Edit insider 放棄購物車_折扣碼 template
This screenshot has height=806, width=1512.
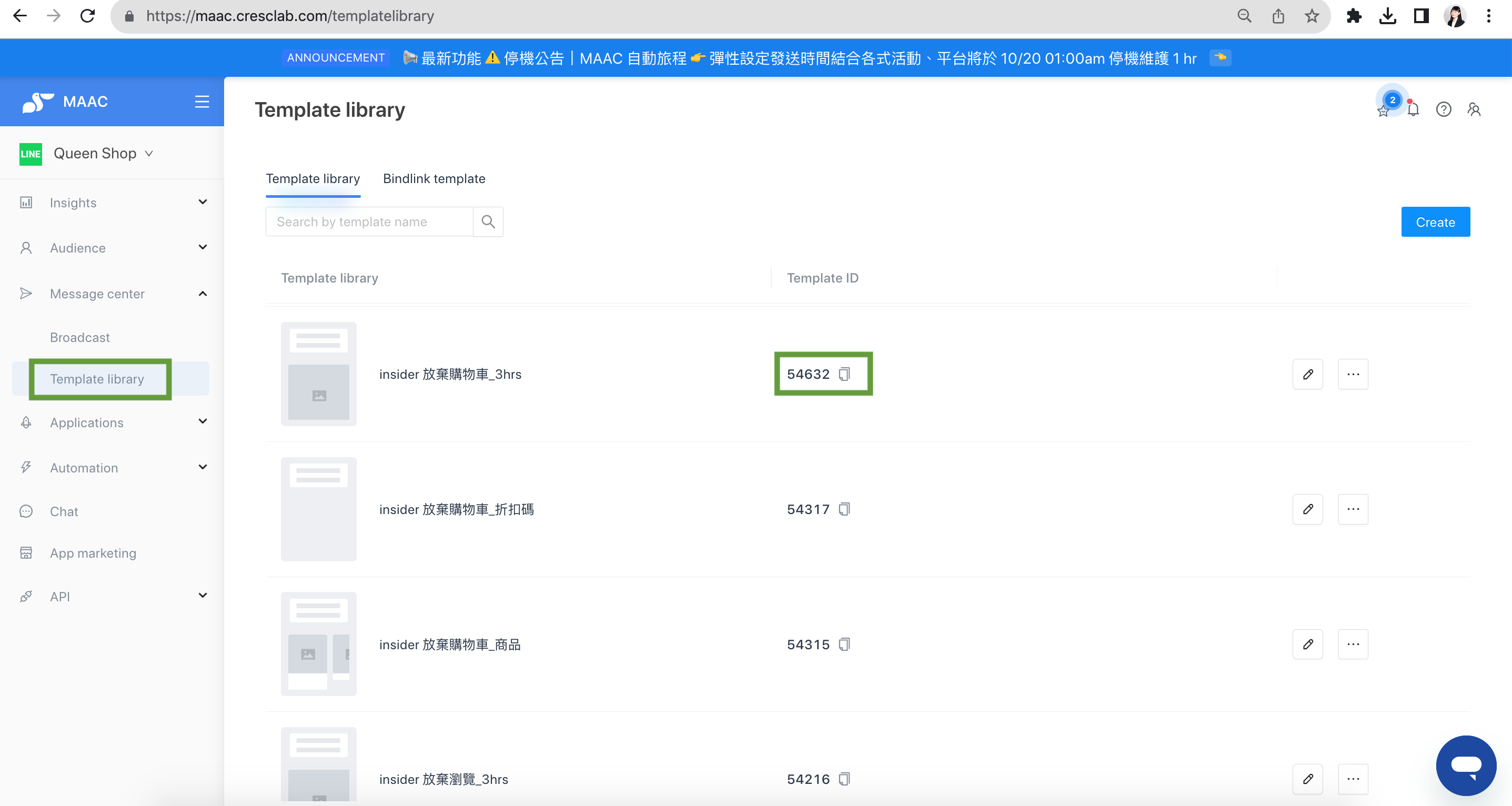pyautogui.click(x=1308, y=509)
